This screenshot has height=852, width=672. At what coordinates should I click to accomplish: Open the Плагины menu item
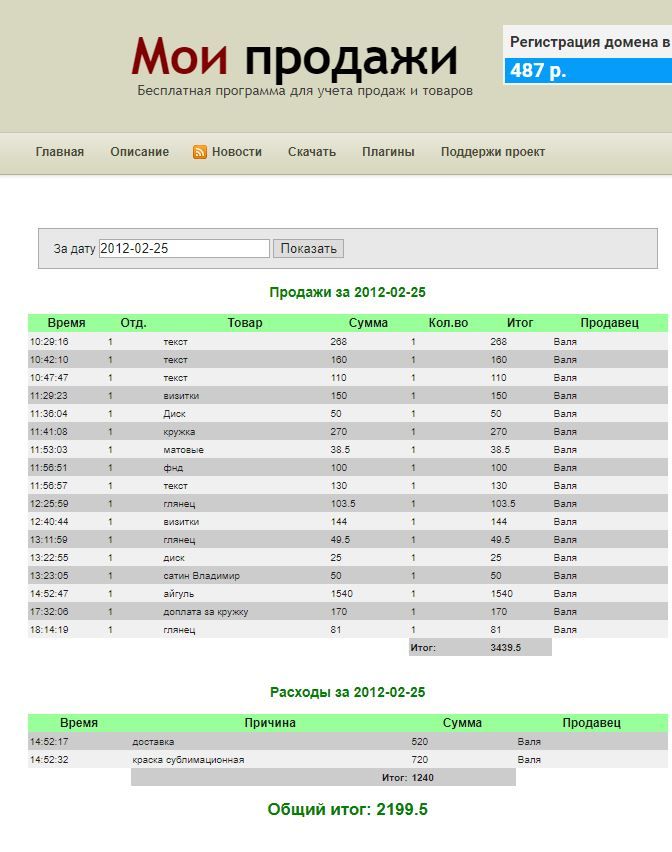coord(388,152)
